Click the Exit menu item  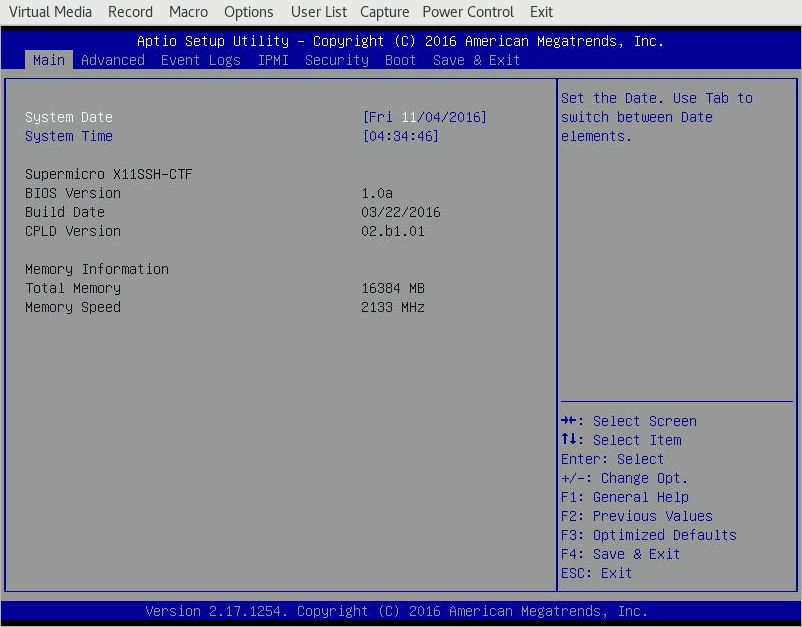click(541, 12)
